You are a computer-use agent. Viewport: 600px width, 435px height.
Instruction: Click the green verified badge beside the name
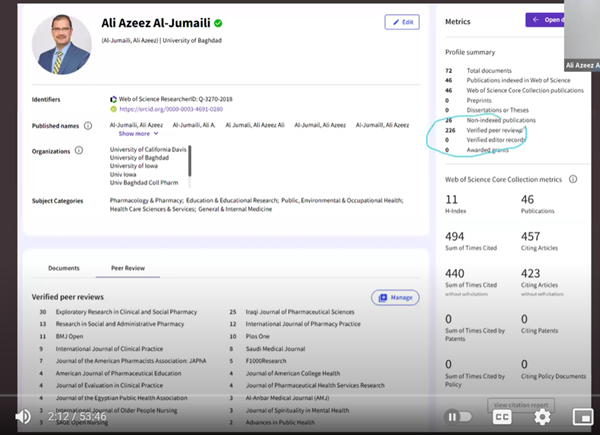click(x=218, y=23)
